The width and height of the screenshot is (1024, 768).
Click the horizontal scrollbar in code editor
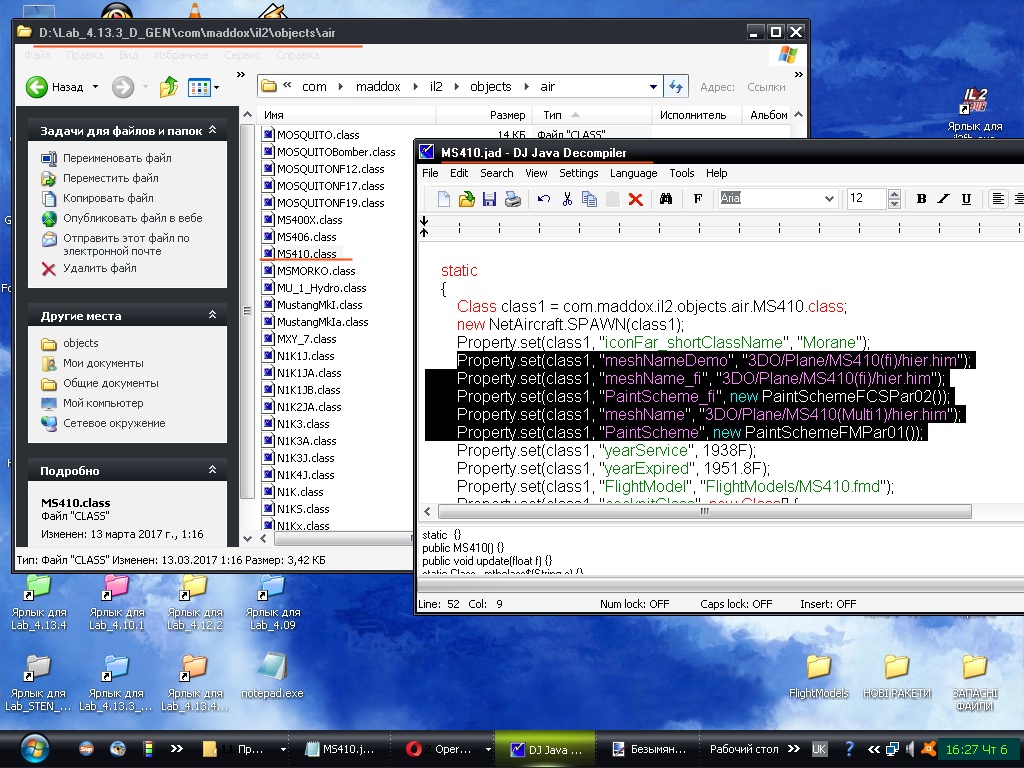(x=704, y=511)
